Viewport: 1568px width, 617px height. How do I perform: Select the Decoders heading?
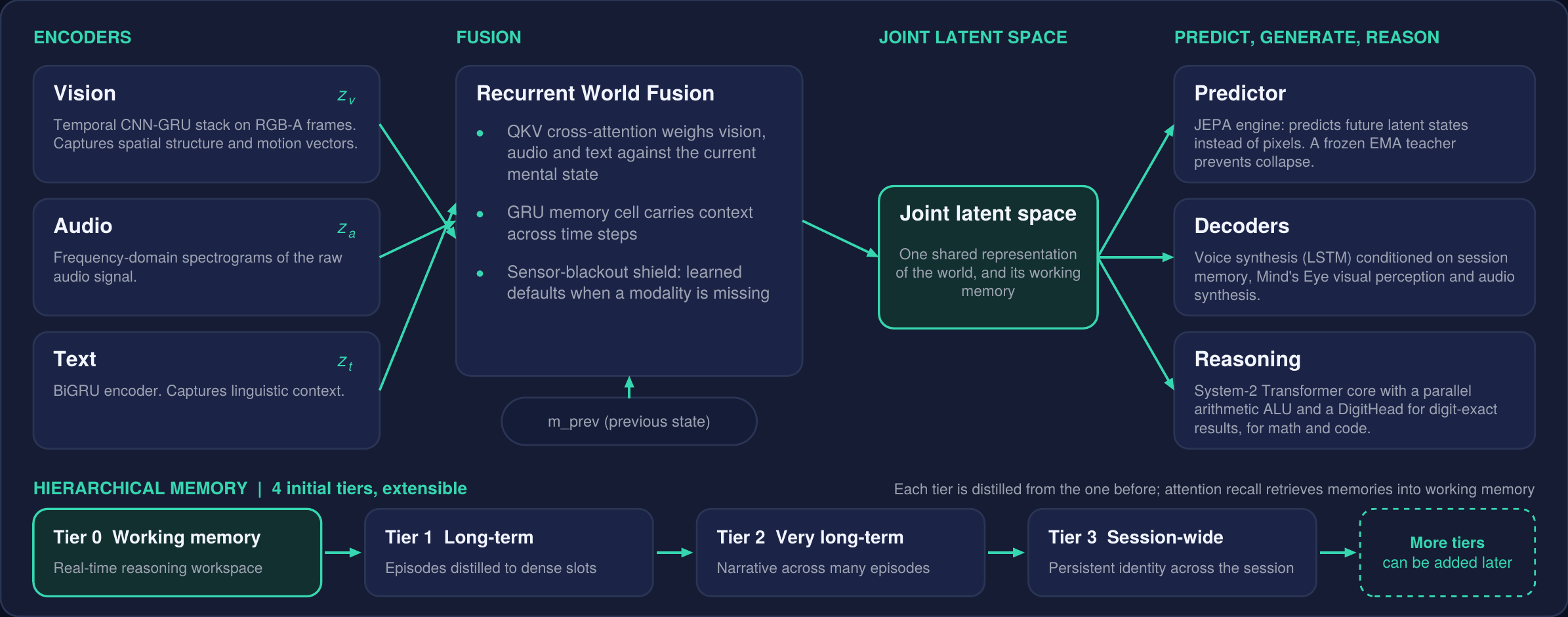[1242, 226]
